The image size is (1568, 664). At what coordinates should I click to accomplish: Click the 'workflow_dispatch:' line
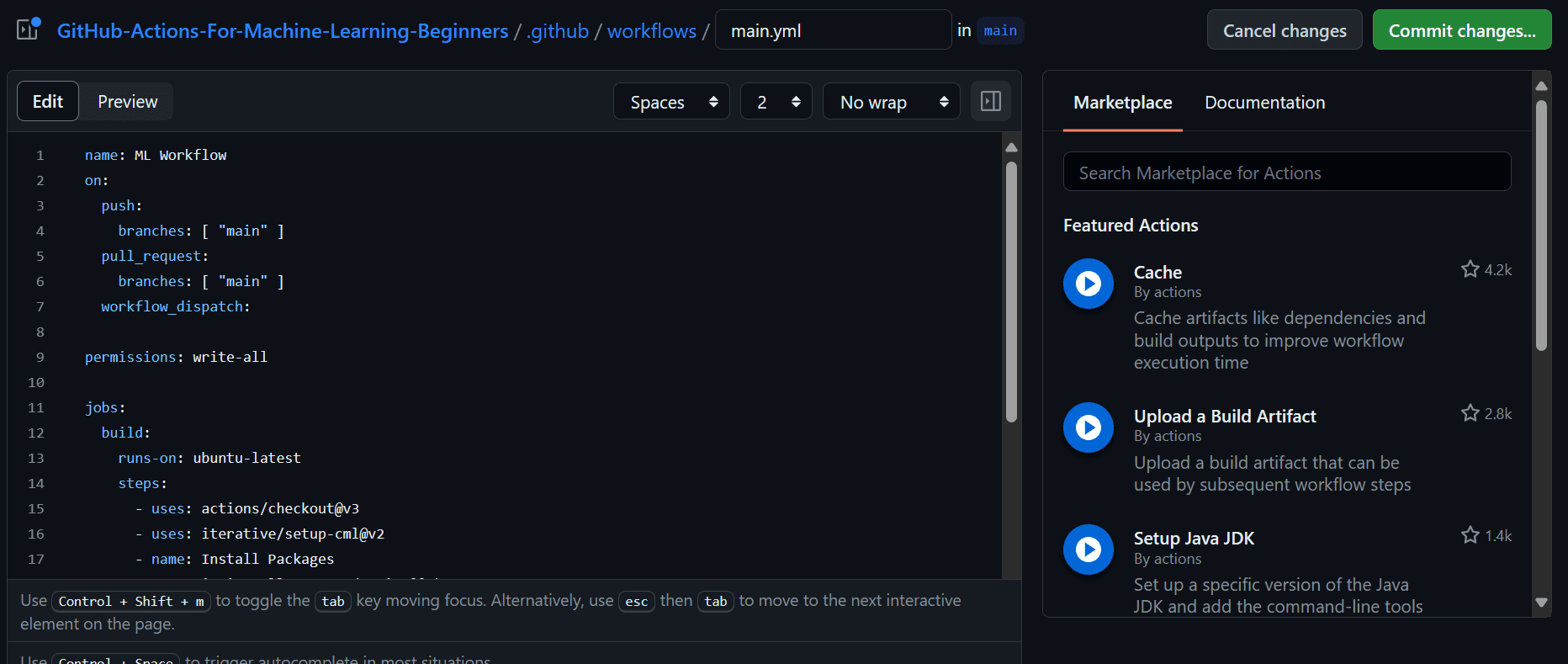pyautogui.click(x=176, y=306)
